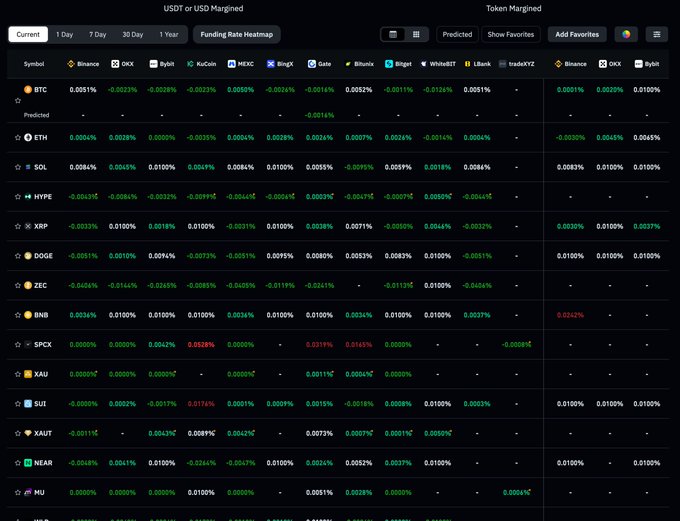Image resolution: width=680 pixels, height=521 pixels.
Task: Star DOGE as favorite
Action: tap(18, 256)
